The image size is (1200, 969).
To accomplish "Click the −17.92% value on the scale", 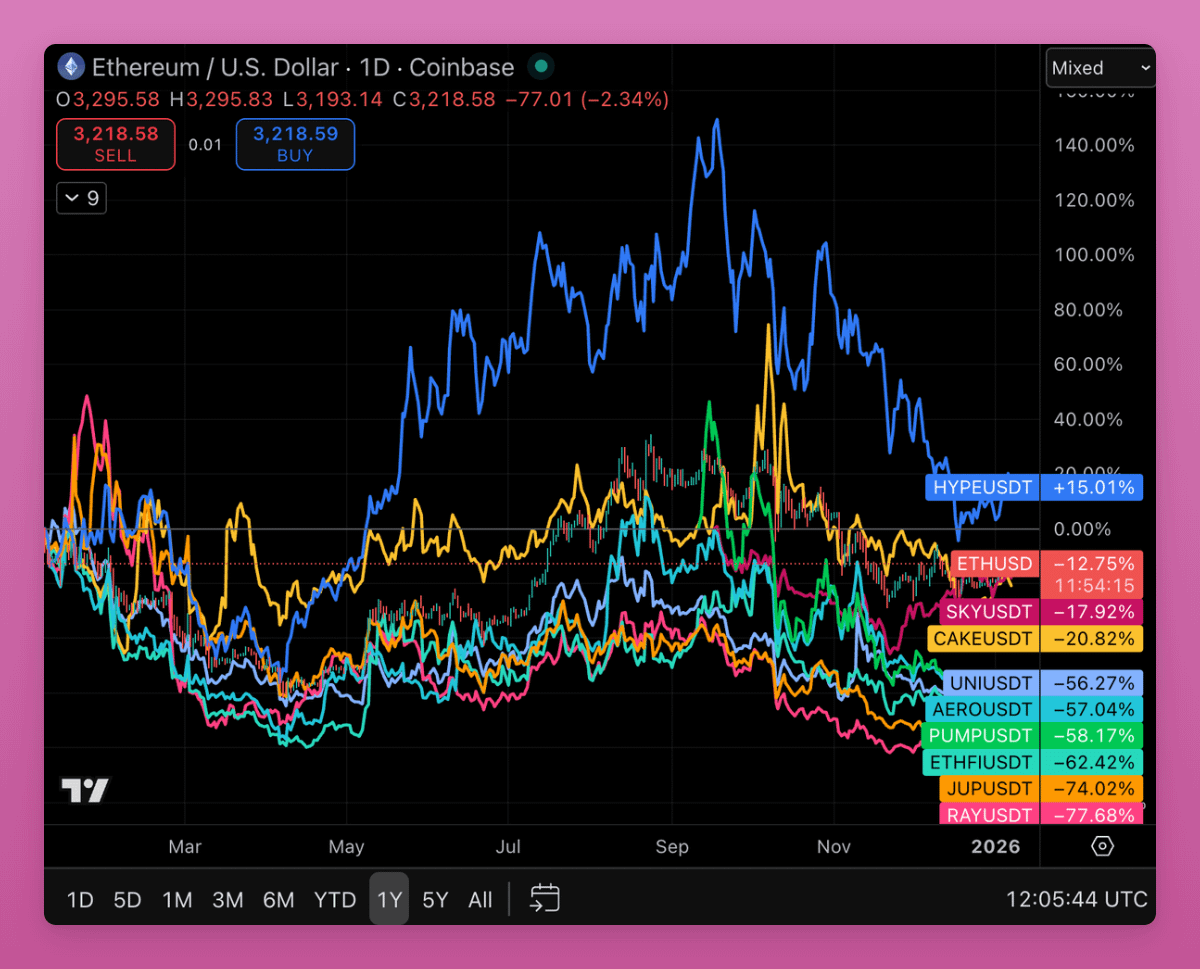I will [x=1094, y=611].
